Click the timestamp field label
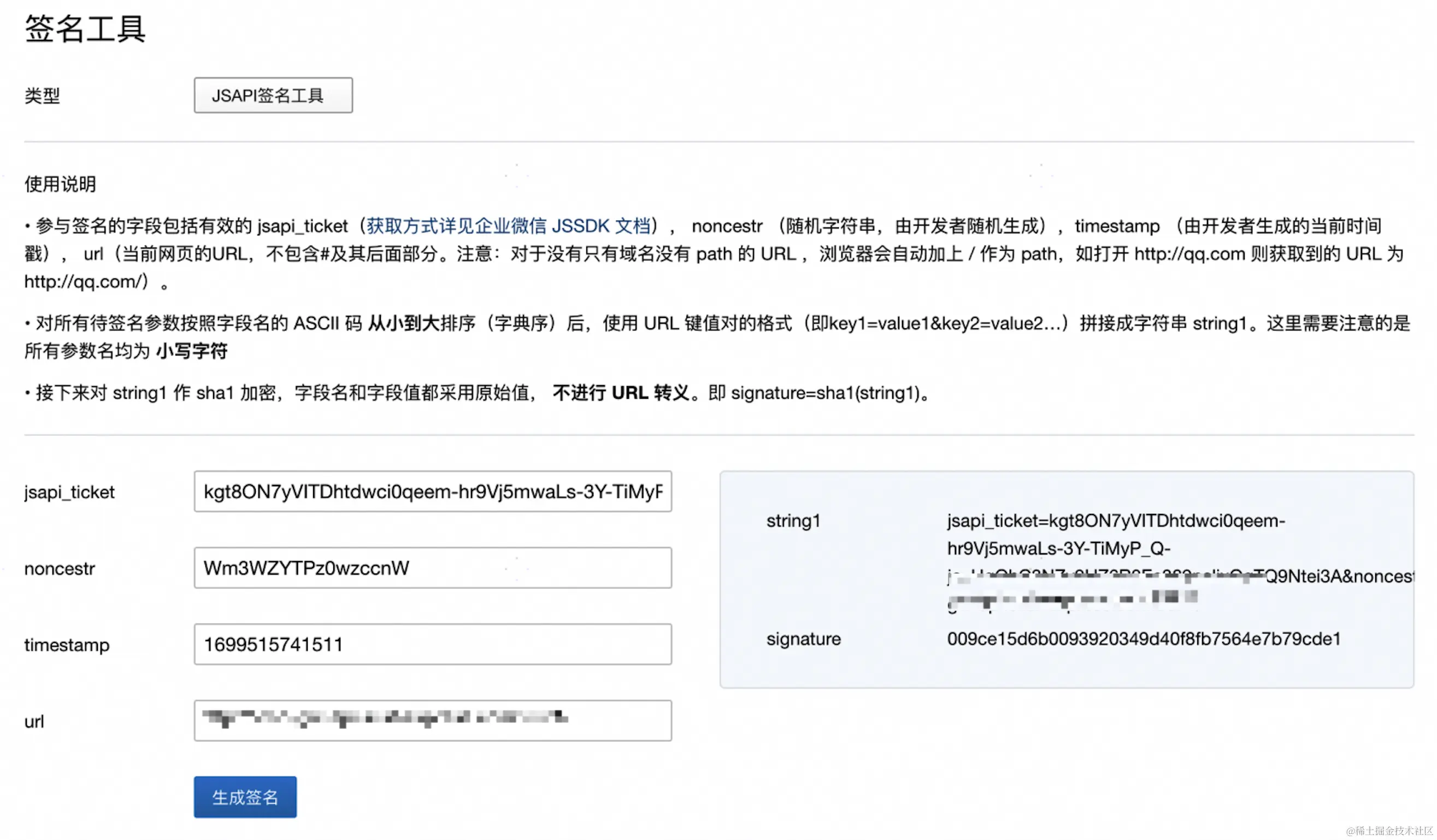The image size is (1437, 840). [x=66, y=644]
